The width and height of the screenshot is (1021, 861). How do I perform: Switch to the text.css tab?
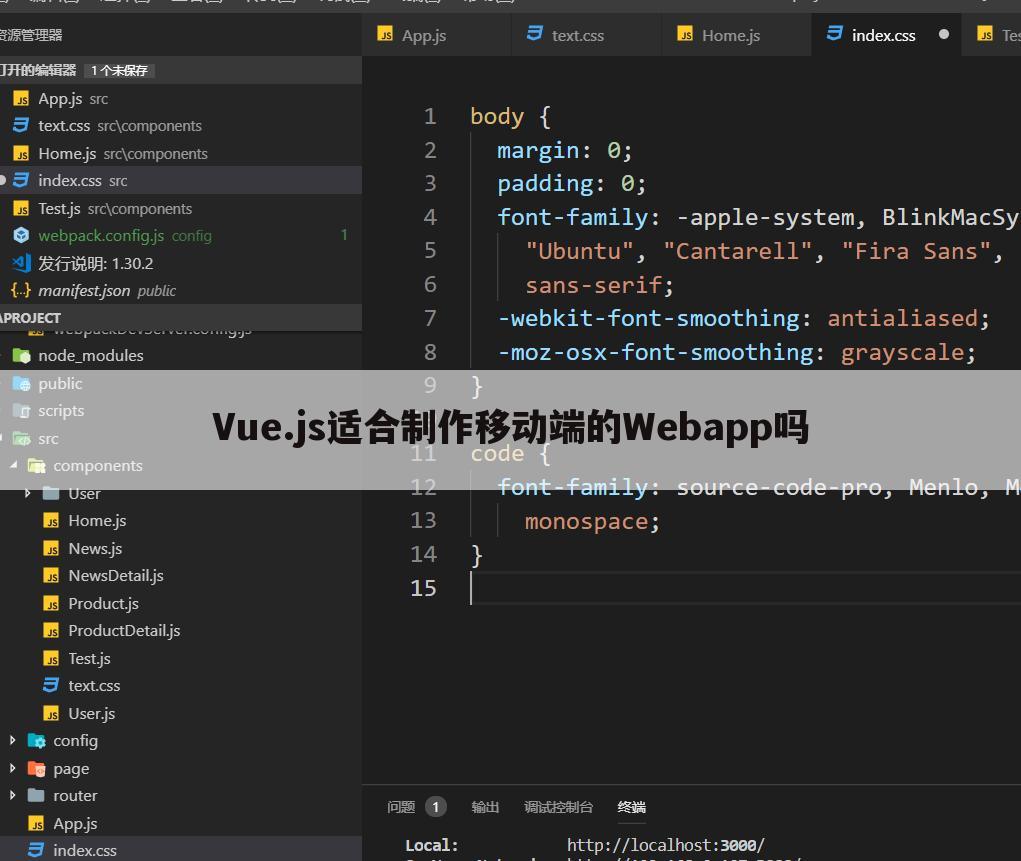coord(586,35)
